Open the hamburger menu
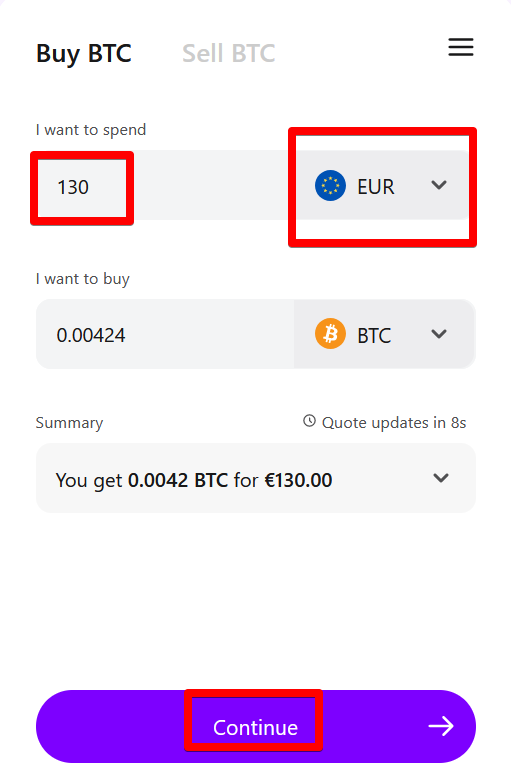This screenshot has height=778, width=511. 460,47
